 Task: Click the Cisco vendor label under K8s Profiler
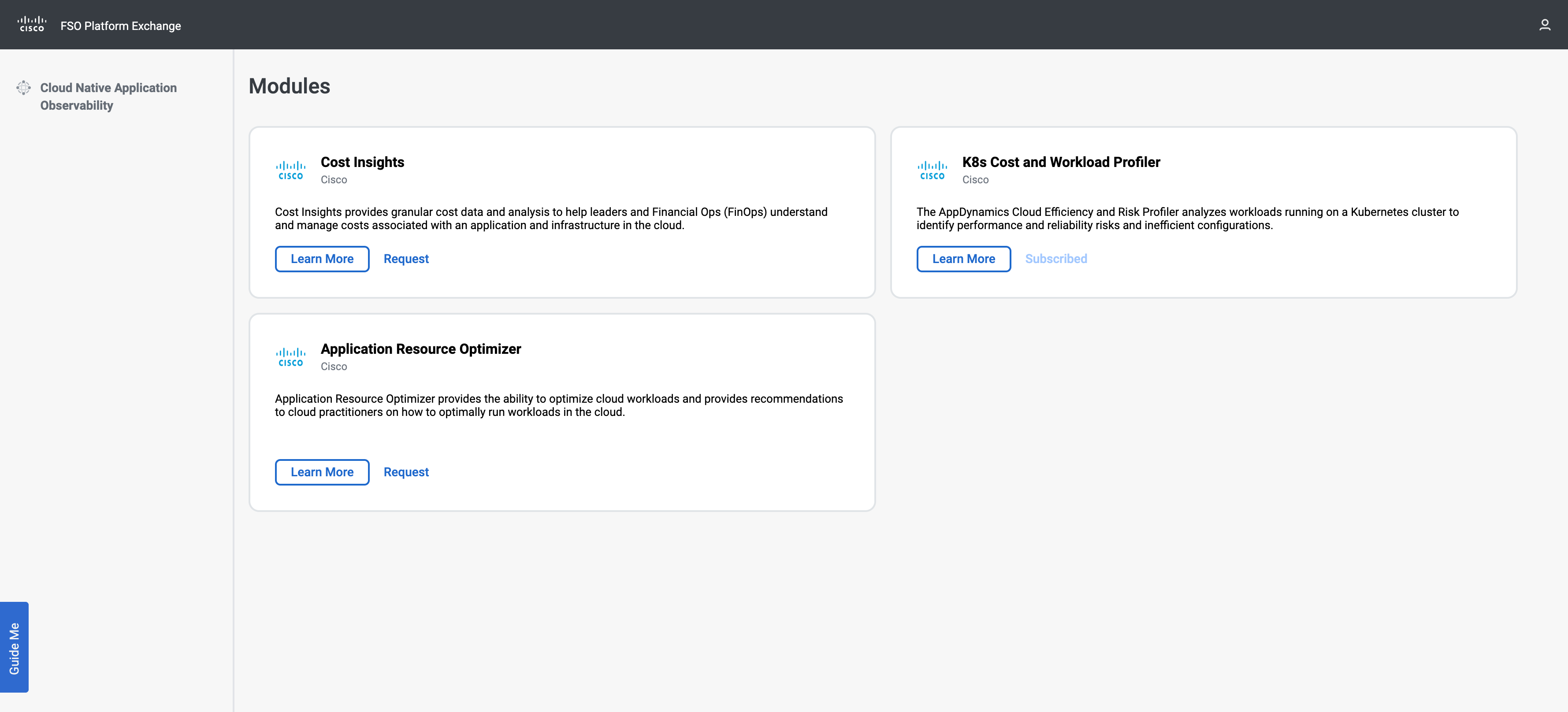coord(975,179)
